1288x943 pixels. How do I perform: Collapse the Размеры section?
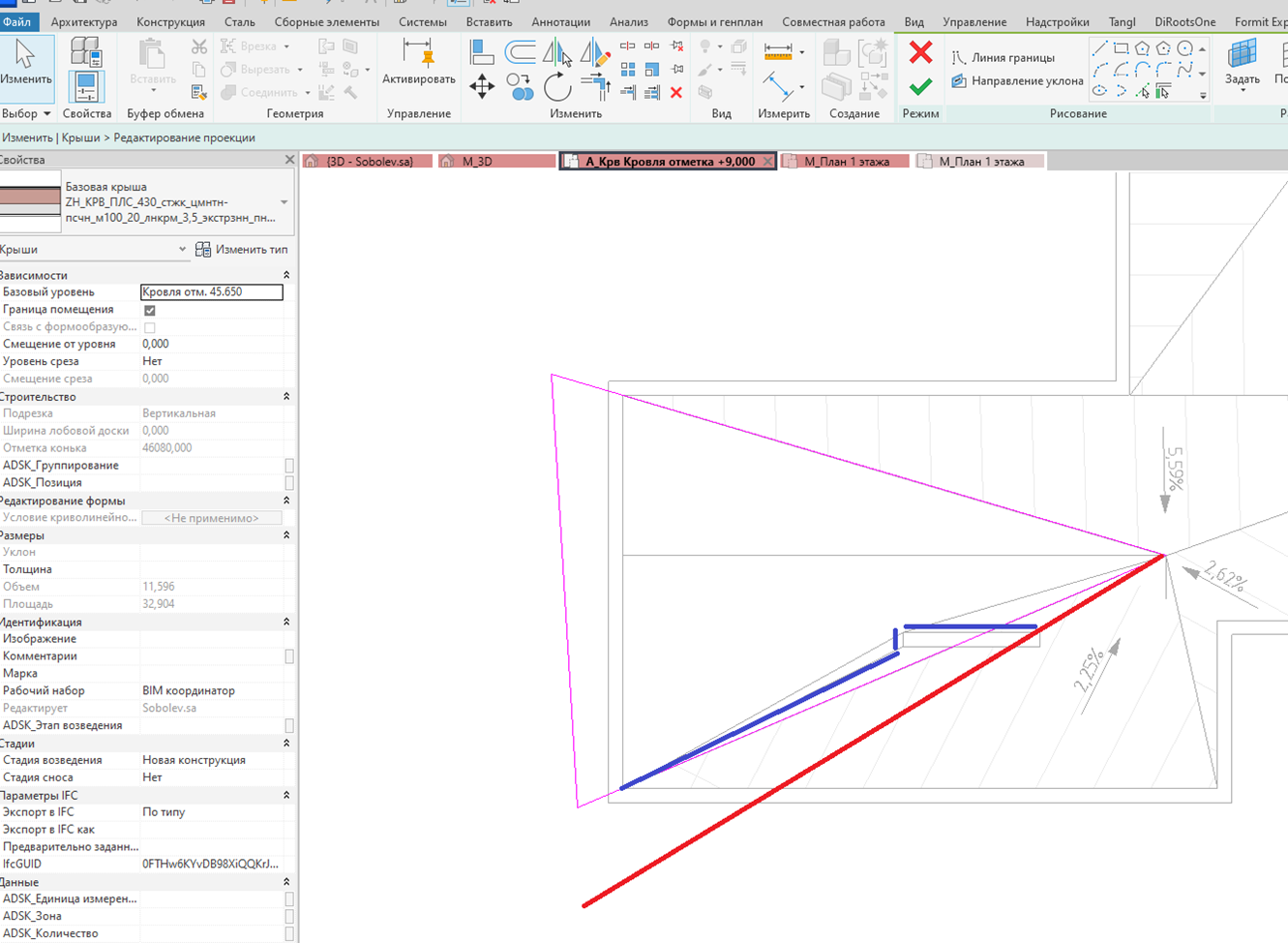point(285,535)
